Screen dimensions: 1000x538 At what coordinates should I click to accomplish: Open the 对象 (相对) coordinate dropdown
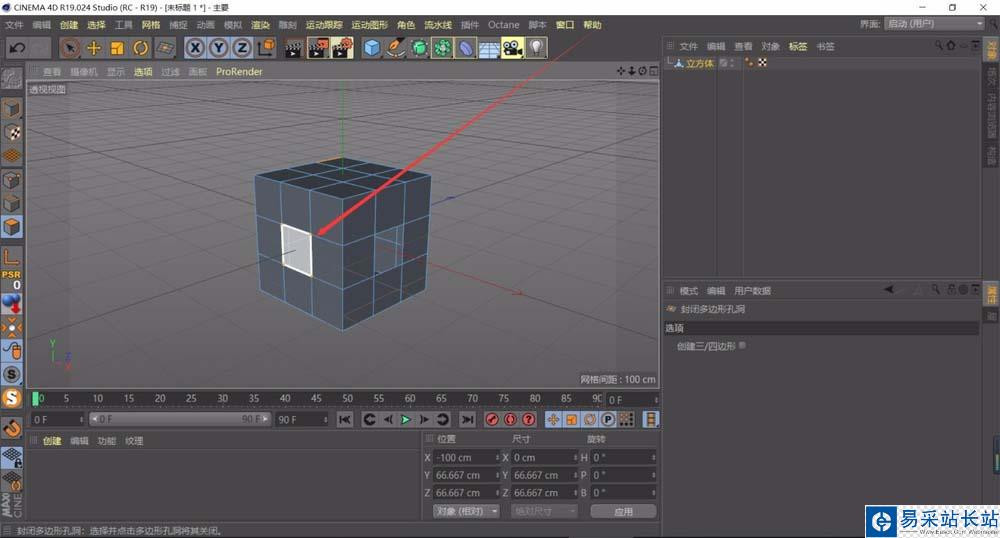pos(466,511)
